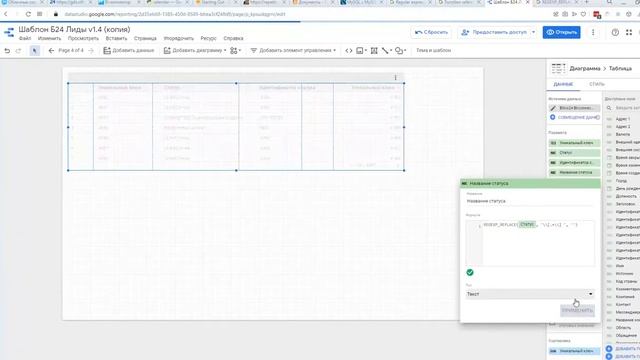Insert URL embed code icon

[x=349, y=51]
